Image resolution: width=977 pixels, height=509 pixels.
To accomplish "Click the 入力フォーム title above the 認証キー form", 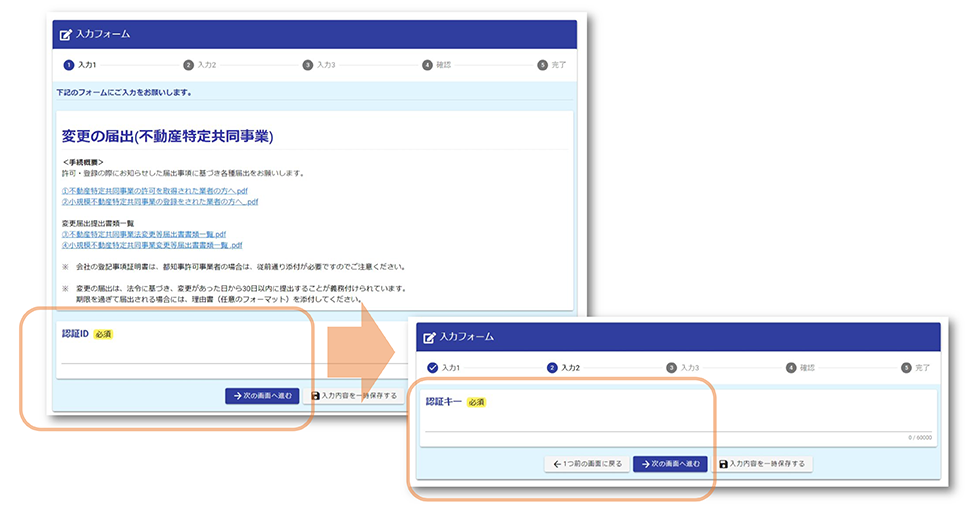I will (x=467, y=337).
